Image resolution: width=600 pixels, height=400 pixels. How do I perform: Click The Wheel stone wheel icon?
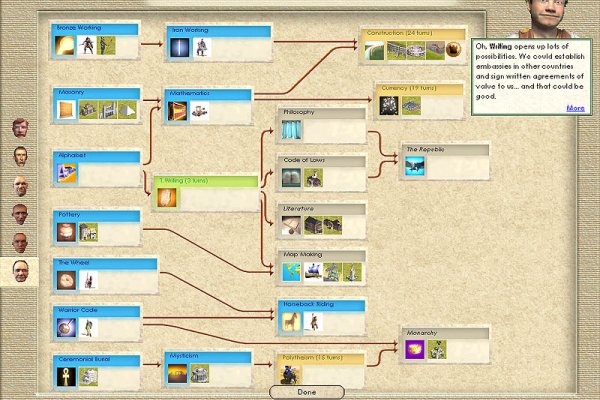pyautogui.click(x=66, y=280)
